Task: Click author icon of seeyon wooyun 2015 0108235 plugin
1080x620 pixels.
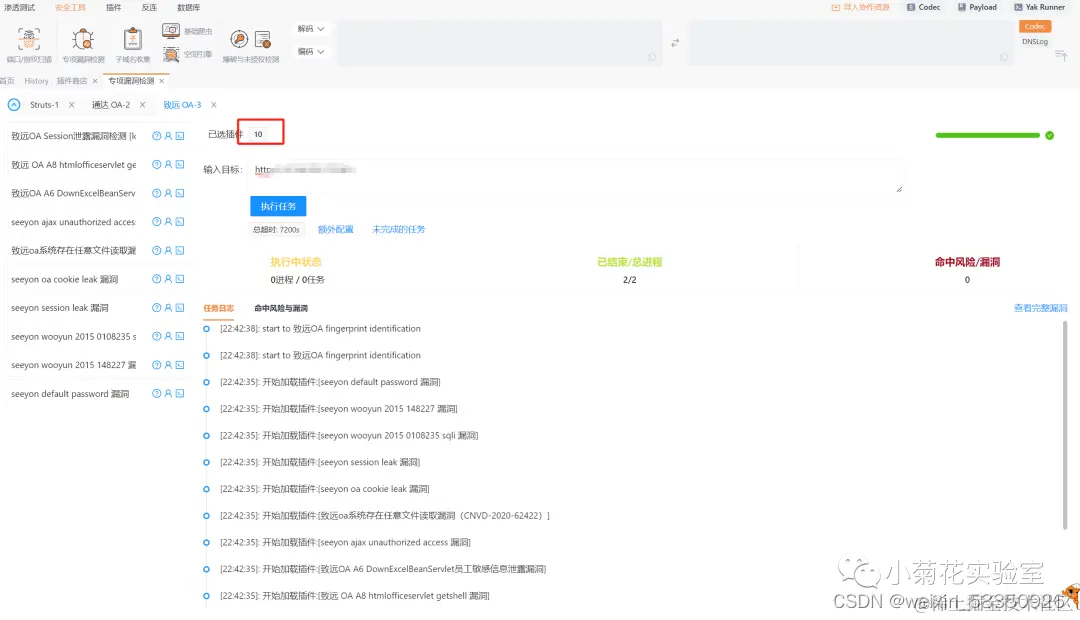Action: [x=168, y=336]
